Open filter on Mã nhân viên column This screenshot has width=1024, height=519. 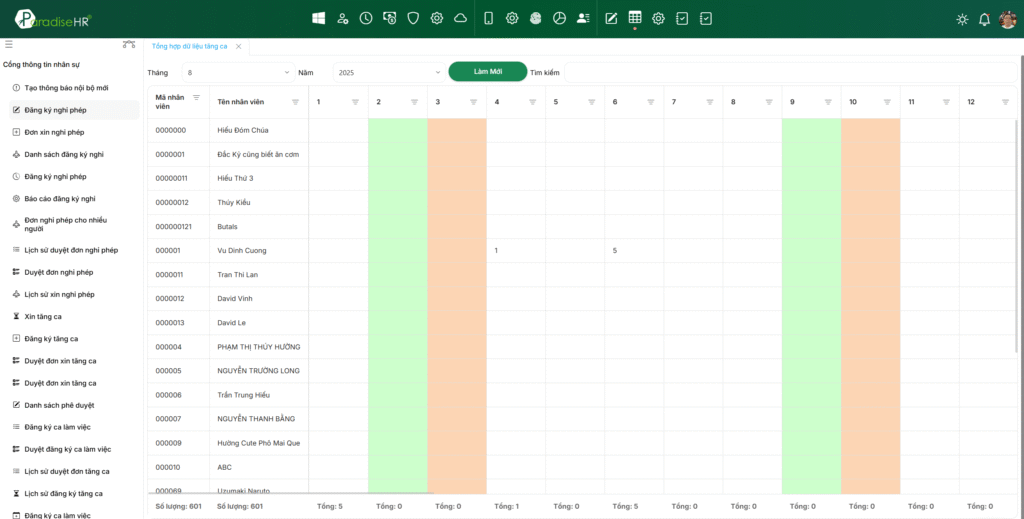pyautogui.click(x=196, y=98)
